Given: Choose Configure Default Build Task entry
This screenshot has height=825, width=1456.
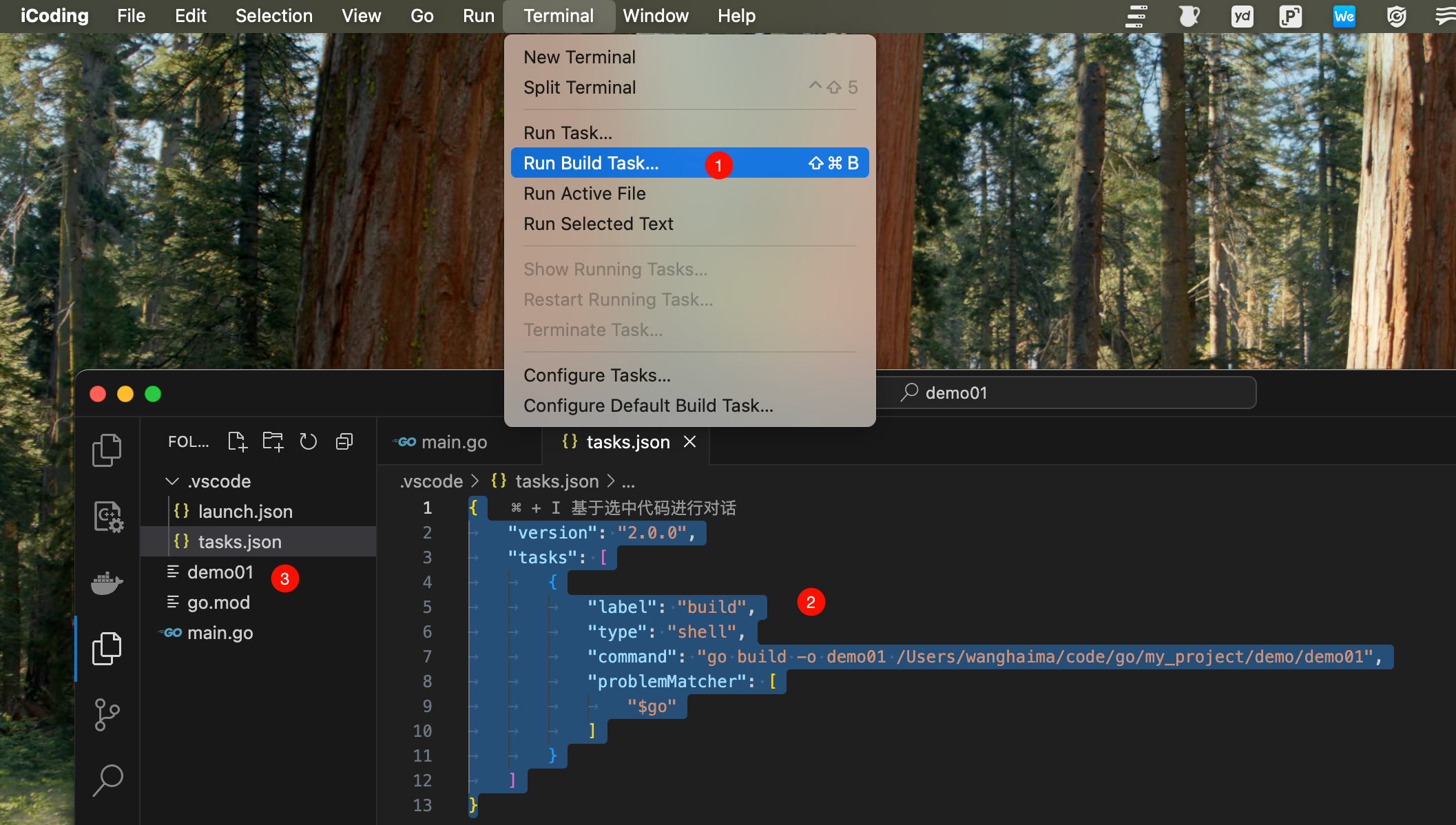Looking at the screenshot, I should coord(647,406).
